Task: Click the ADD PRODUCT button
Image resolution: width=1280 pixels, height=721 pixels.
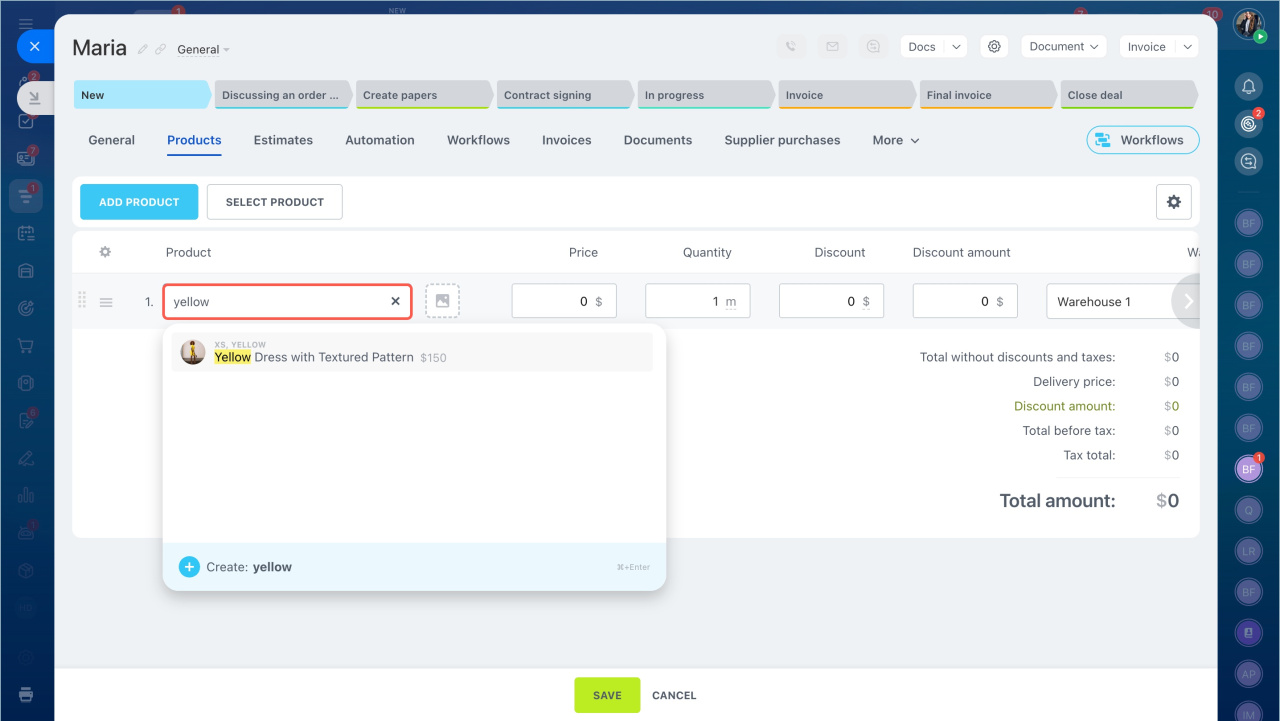Action: (139, 202)
